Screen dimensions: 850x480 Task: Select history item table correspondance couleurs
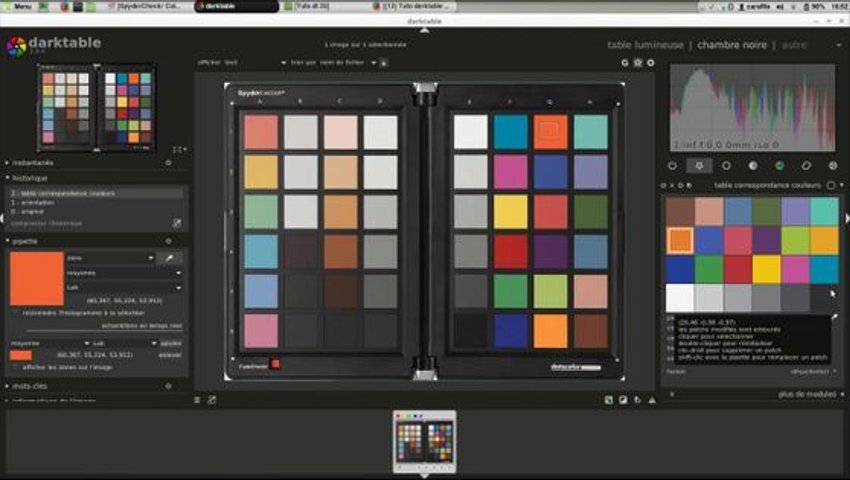pyautogui.click(x=96, y=194)
